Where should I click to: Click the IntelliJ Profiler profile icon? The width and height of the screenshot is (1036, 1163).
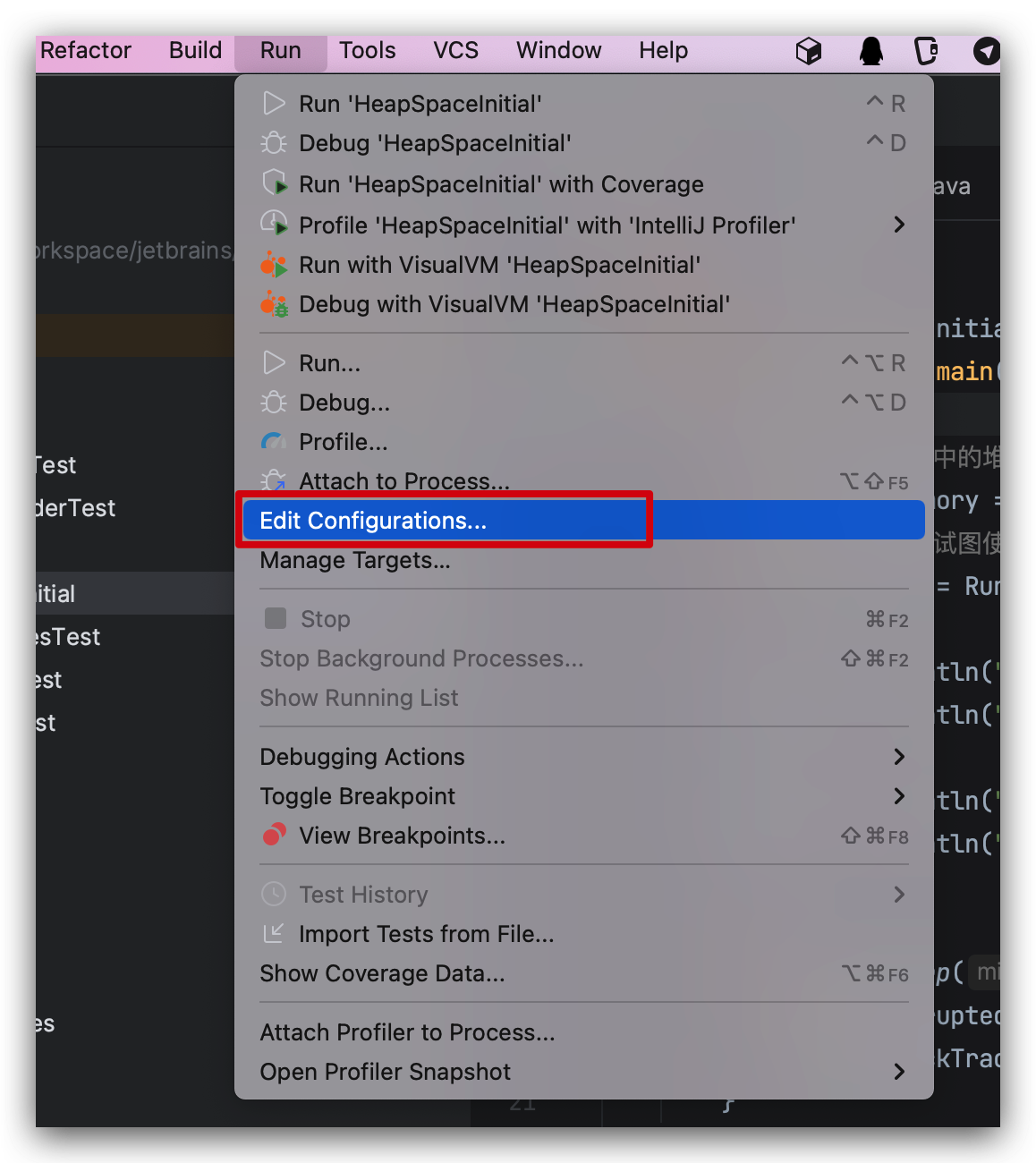[x=274, y=224]
